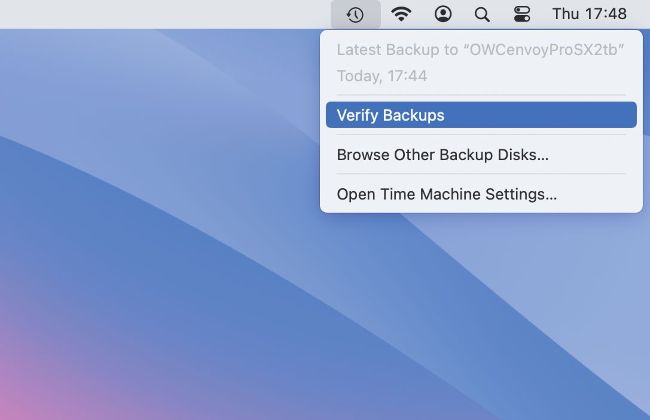Click the Thu 17:48 clock

589,14
